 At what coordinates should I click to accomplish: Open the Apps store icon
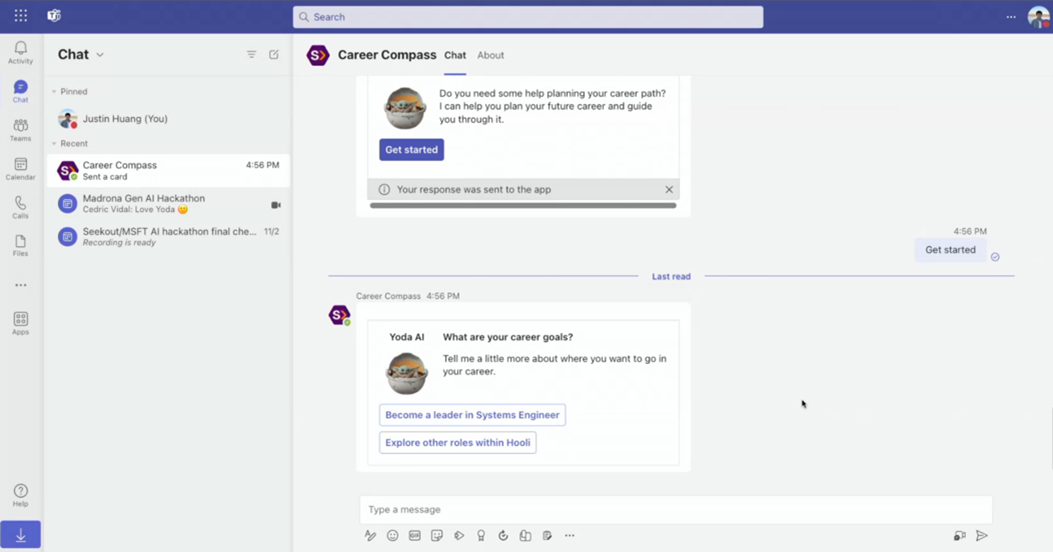tap(20, 323)
